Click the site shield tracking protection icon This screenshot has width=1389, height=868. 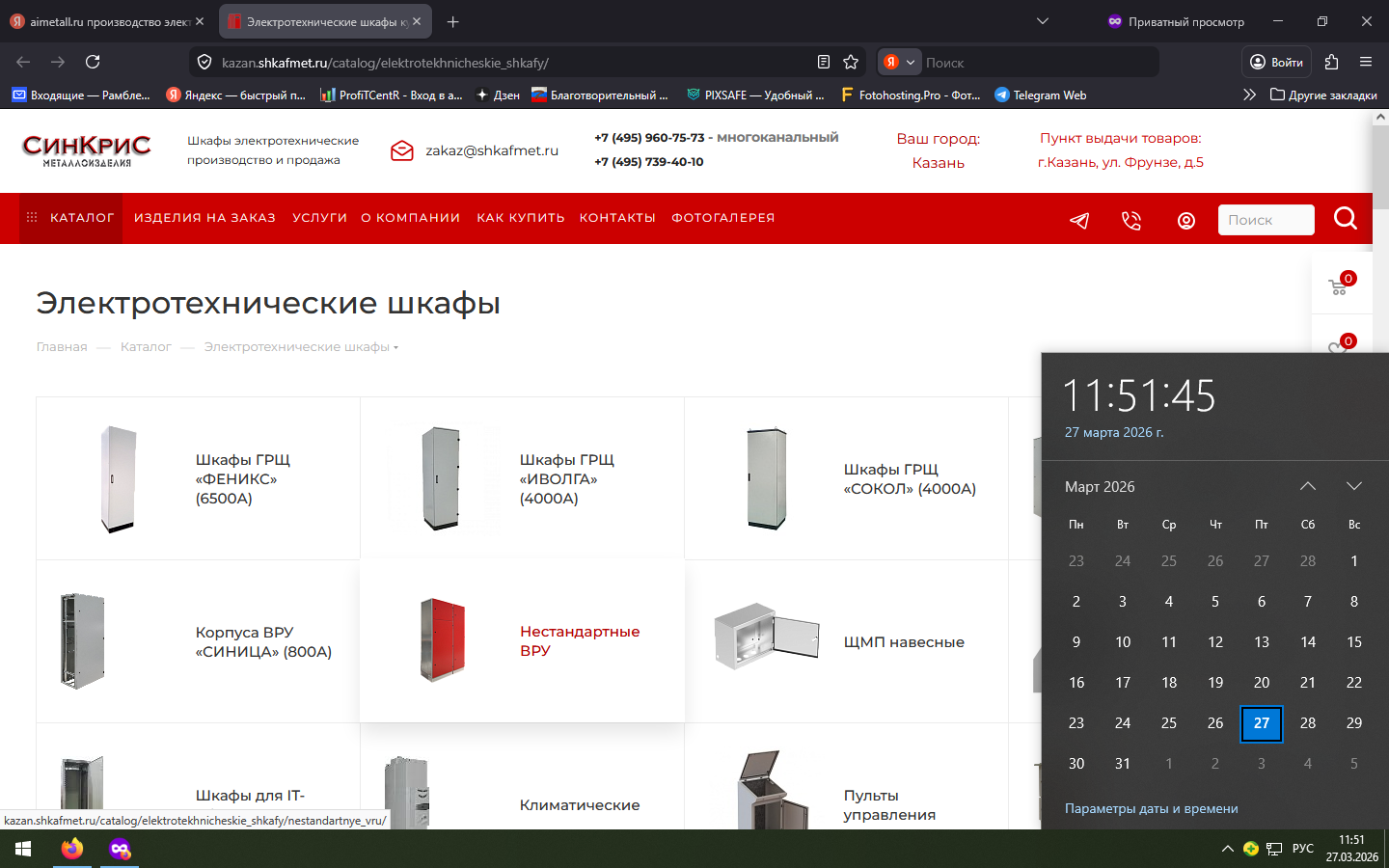pos(204,62)
